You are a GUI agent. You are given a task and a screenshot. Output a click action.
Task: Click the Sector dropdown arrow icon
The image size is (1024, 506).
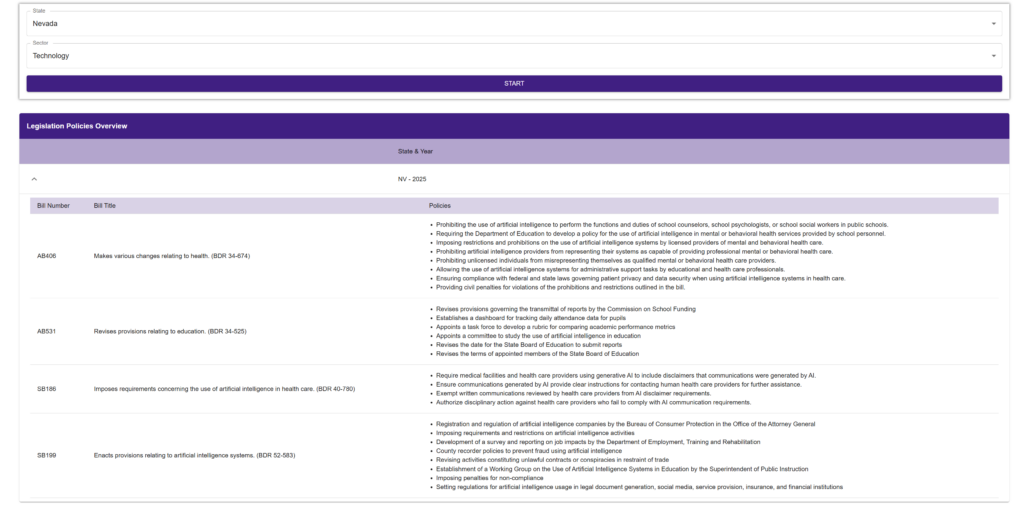pos(993,56)
